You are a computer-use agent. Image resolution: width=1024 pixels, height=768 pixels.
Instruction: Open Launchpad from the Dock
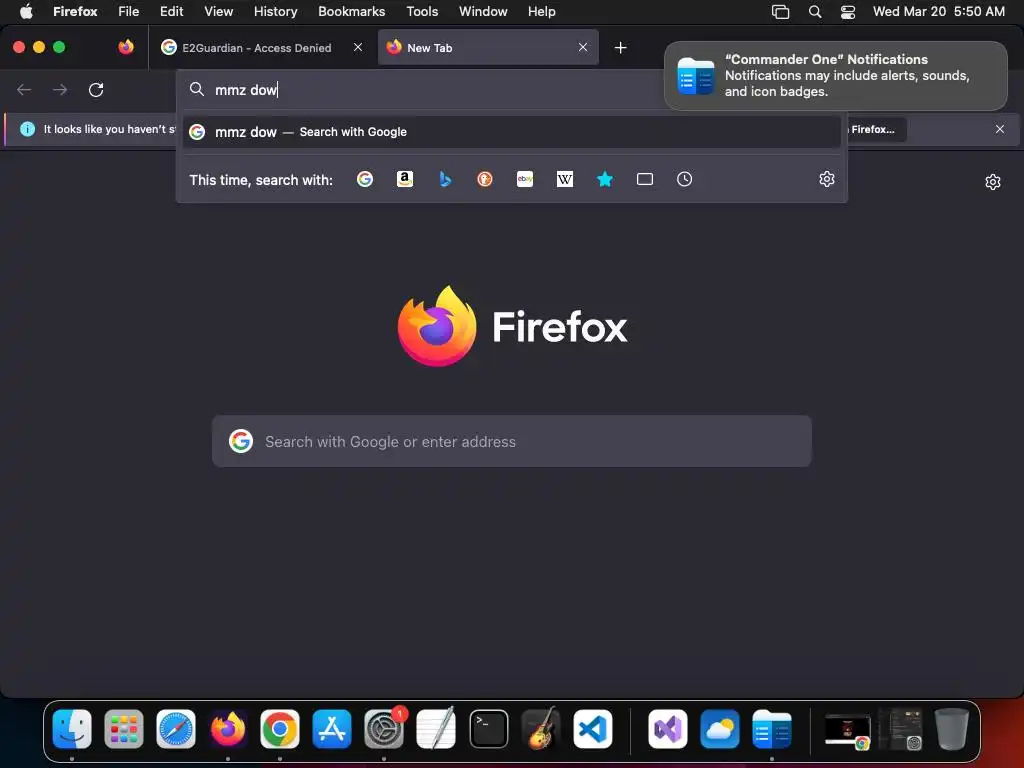(123, 729)
